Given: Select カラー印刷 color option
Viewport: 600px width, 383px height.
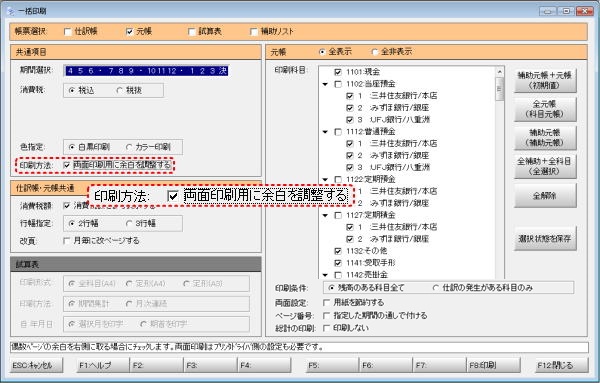Looking at the screenshot, I should [129, 147].
